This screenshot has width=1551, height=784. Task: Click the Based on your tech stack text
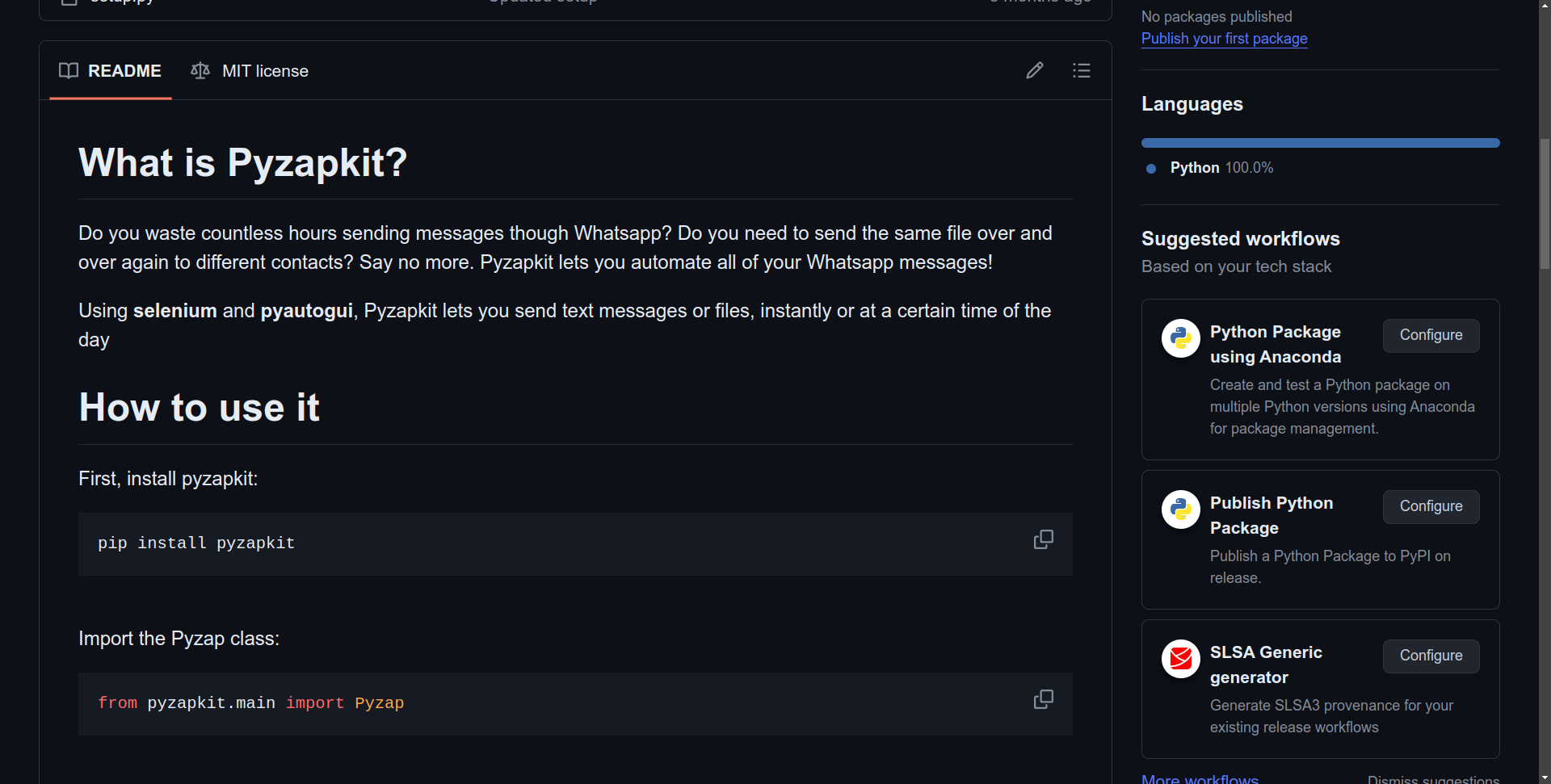pos(1236,266)
